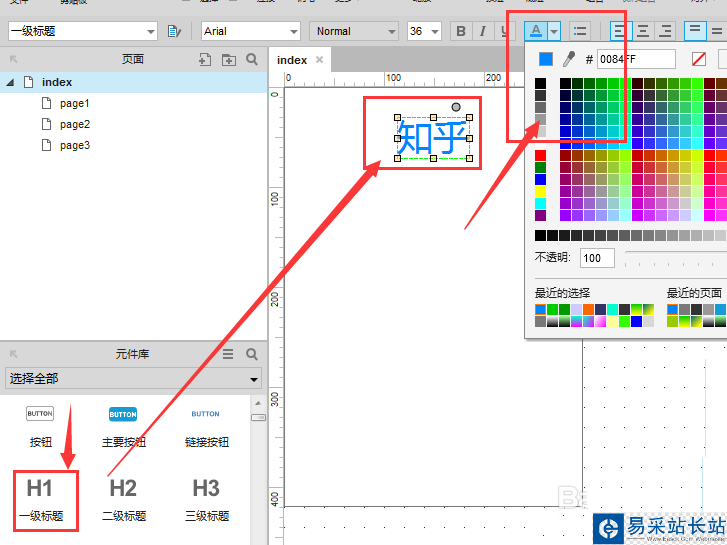Search widgets in the 元件库 panel
The width and height of the screenshot is (727, 545).
click(x=252, y=354)
